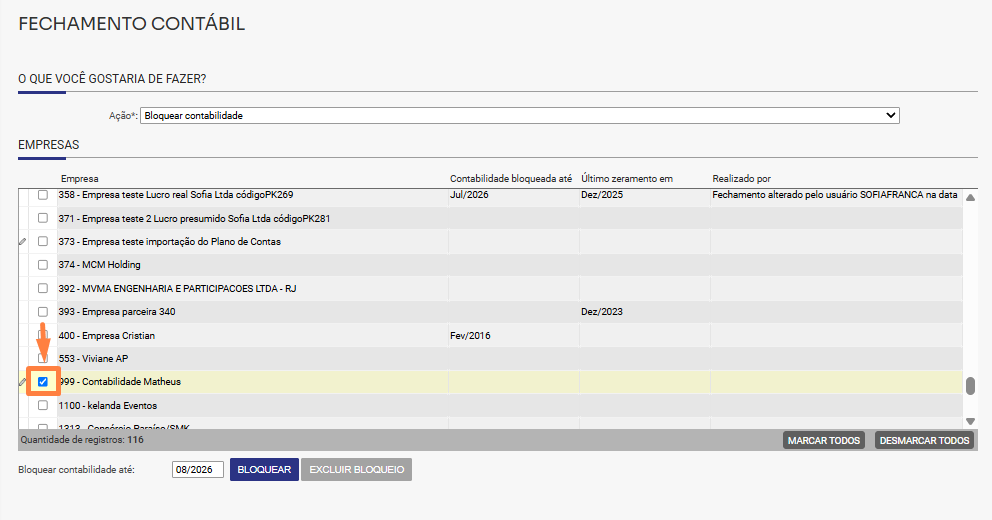Click the pencil icon beside company 999
Image resolution: width=992 pixels, height=520 pixels.
23,382
